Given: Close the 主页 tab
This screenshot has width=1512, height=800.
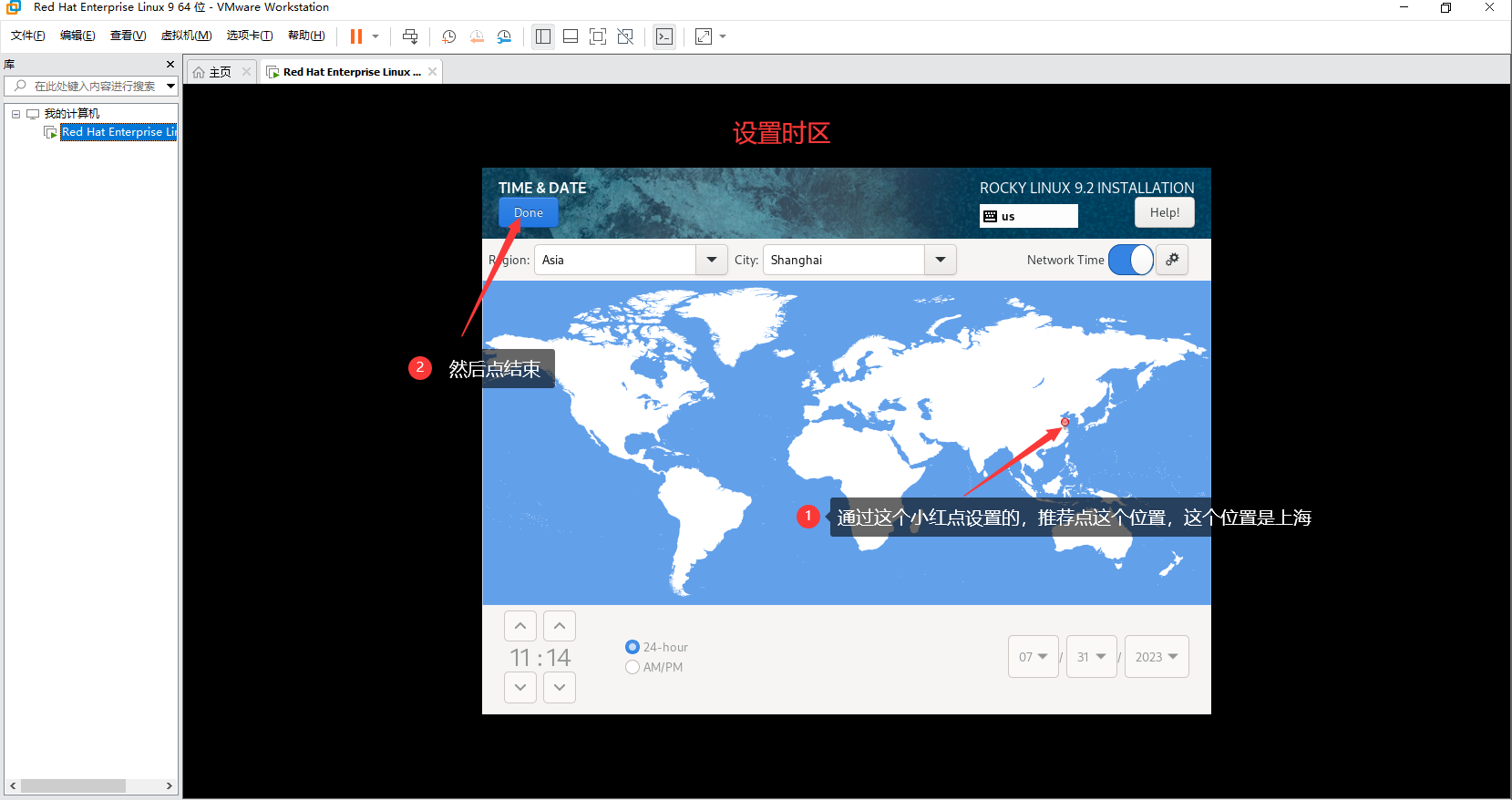Looking at the screenshot, I should (246, 72).
